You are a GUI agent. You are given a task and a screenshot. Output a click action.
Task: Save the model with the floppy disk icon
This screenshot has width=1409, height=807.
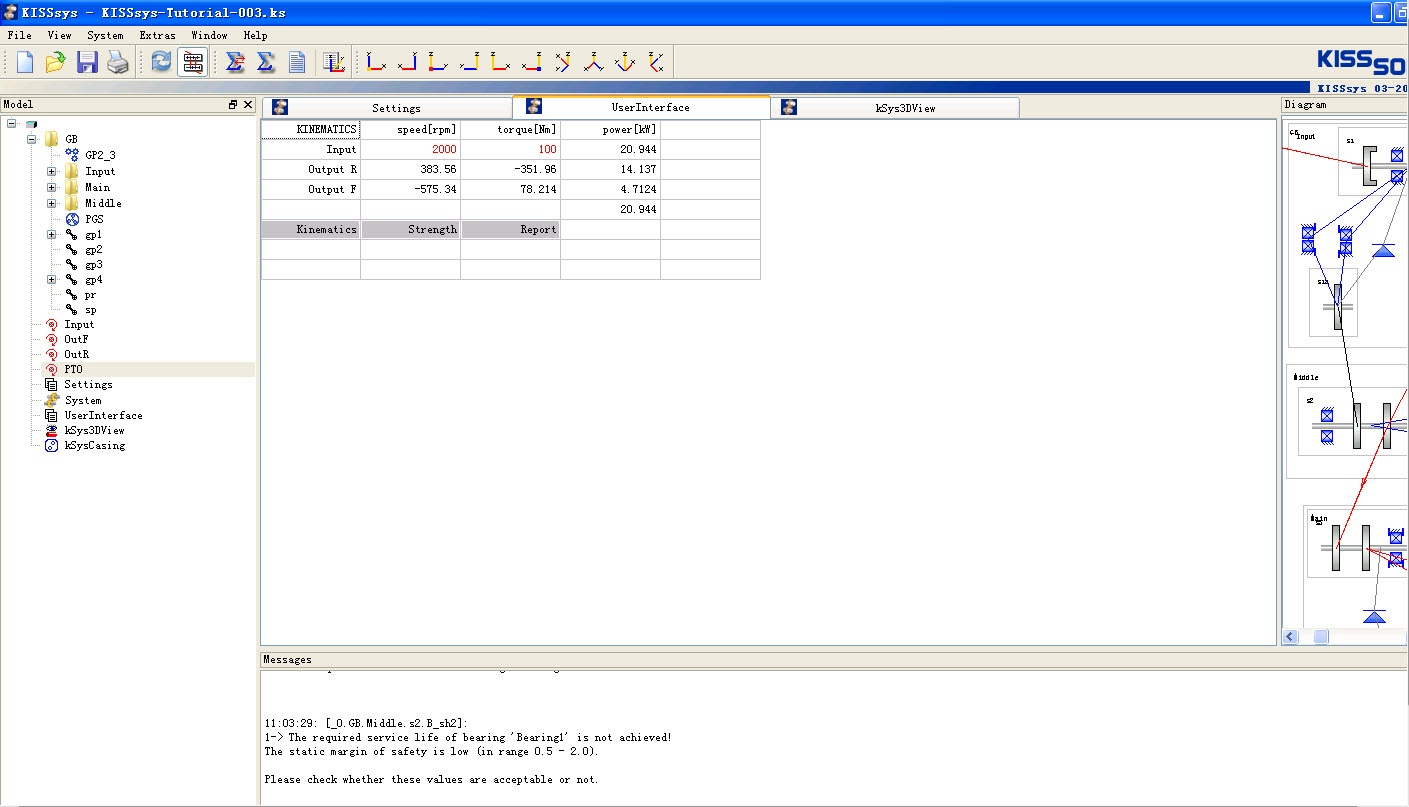tap(87, 62)
